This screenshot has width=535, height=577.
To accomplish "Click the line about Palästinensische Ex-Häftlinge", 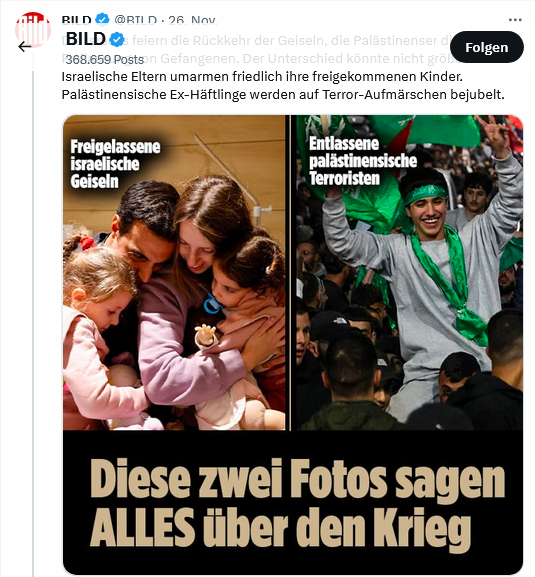I will 283,95.
